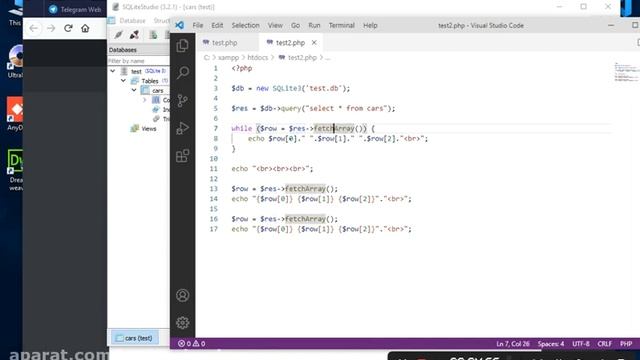Collapse the Tables node in SQLiteStudio

tap(123, 81)
